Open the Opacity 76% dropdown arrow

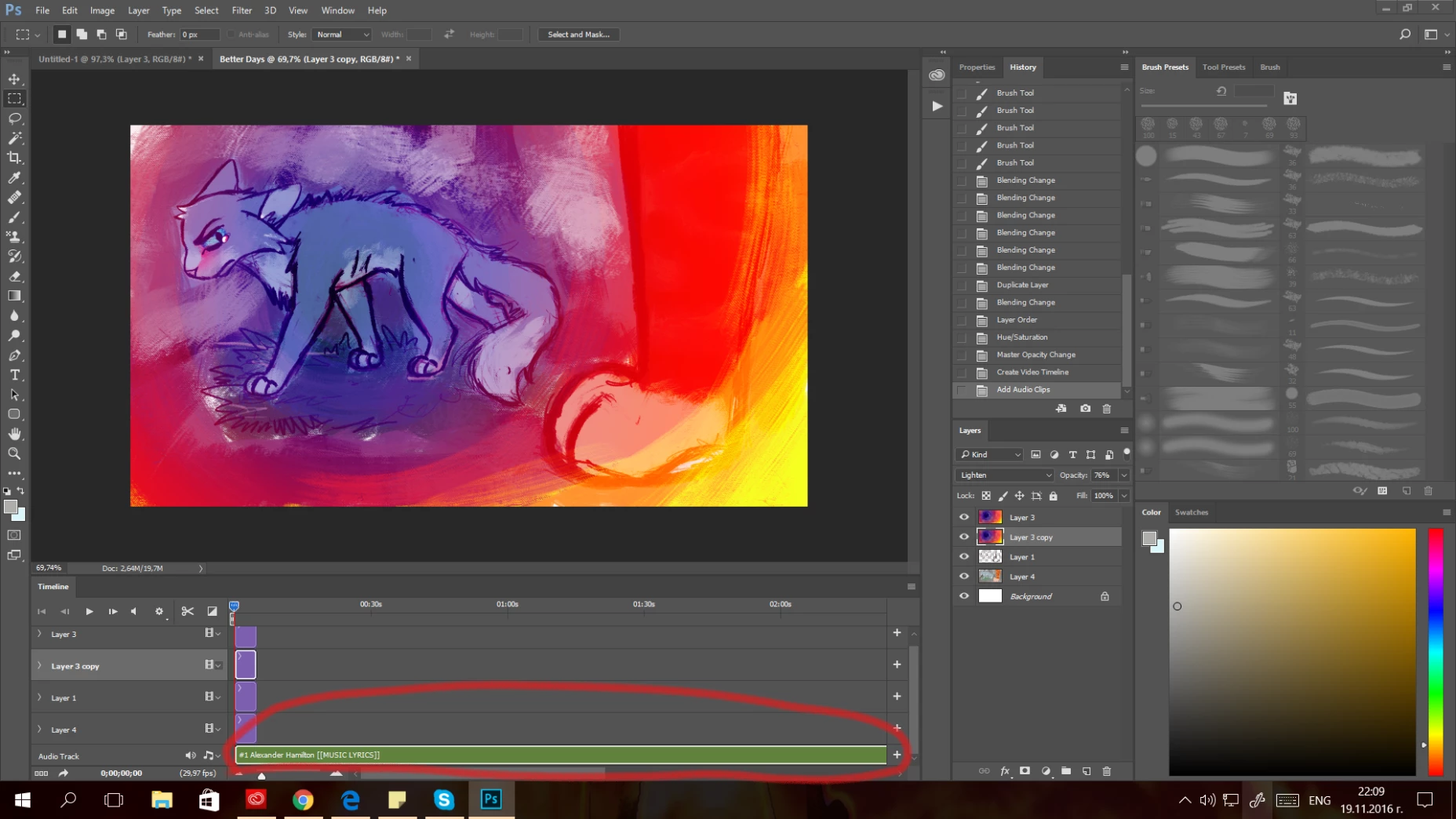click(x=1124, y=475)
